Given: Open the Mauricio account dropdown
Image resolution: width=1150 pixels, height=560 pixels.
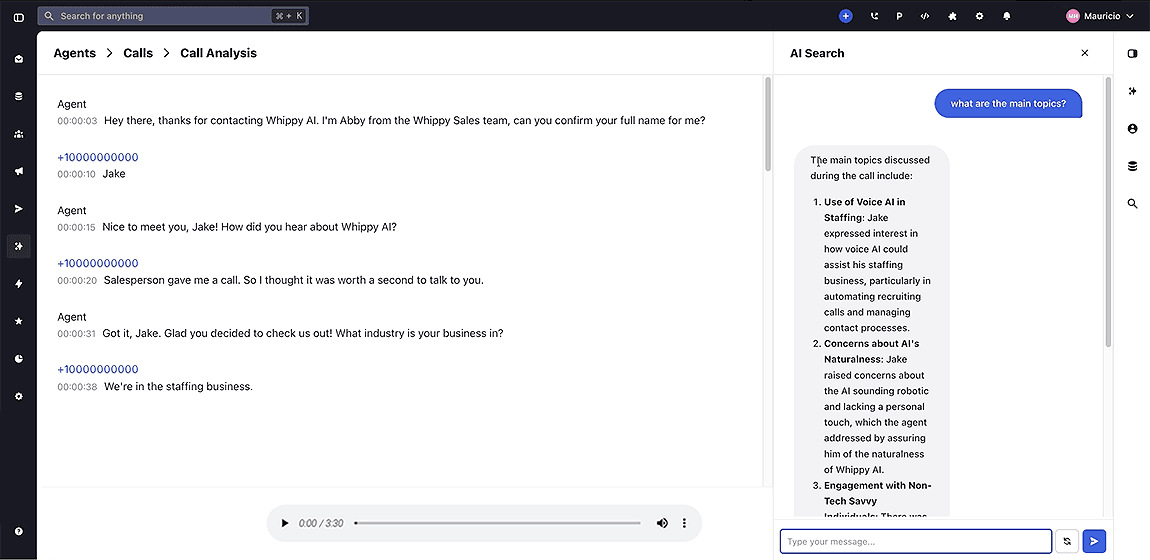Looking at the screenshot, I should (x=1099, y=16).
